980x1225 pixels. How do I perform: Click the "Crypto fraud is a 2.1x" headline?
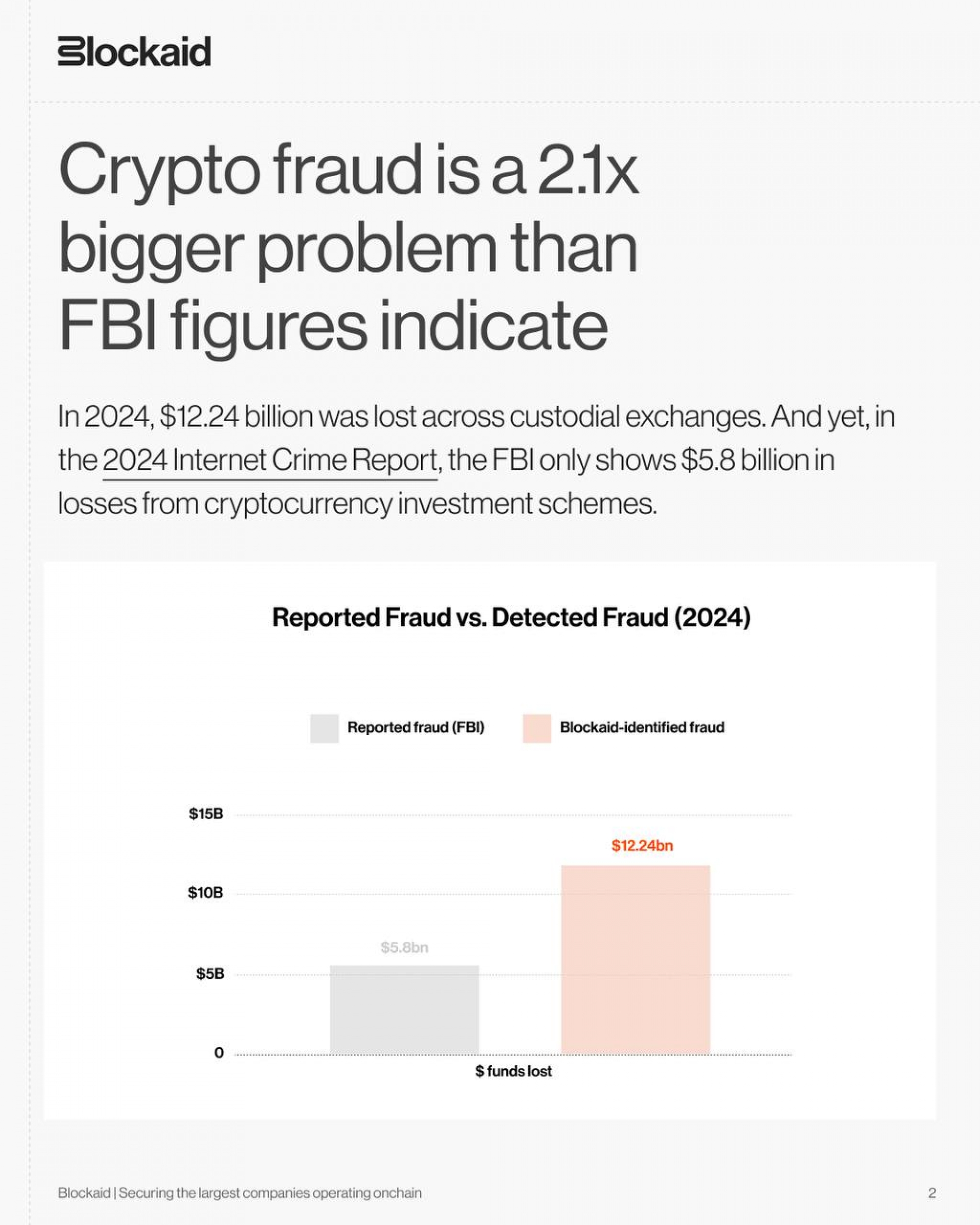pyautogui.click(x=348, y=170)
